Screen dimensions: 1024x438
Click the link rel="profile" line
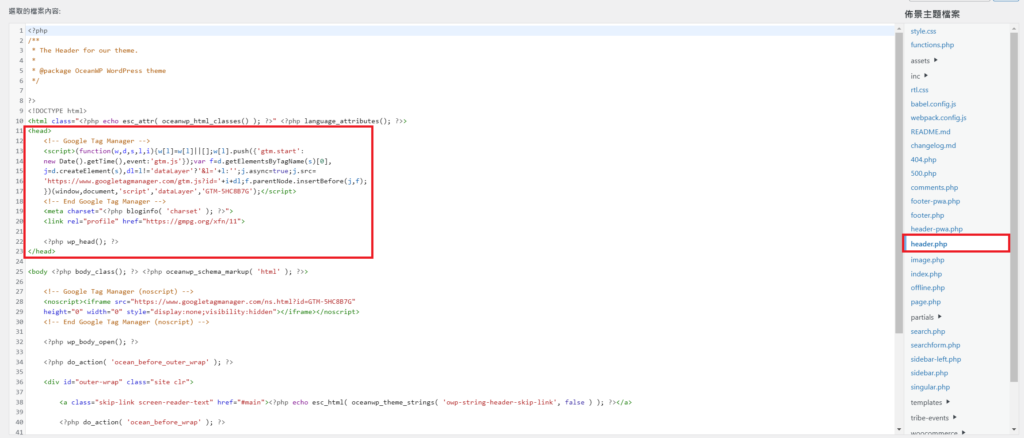(x=144, y=221)
